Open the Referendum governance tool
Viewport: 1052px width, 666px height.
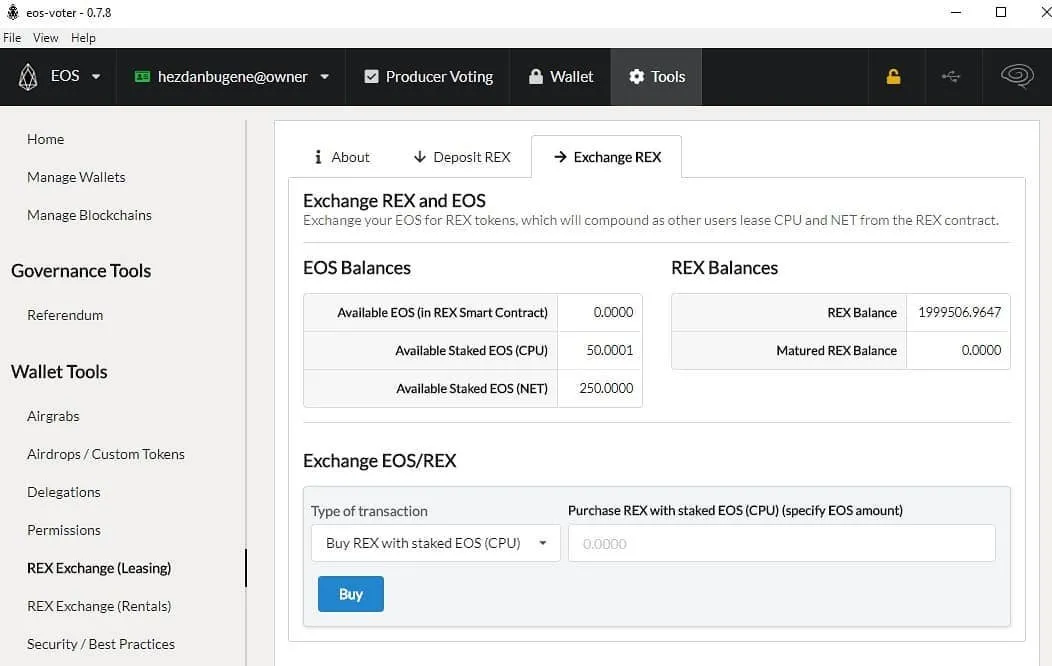point(65,315)
